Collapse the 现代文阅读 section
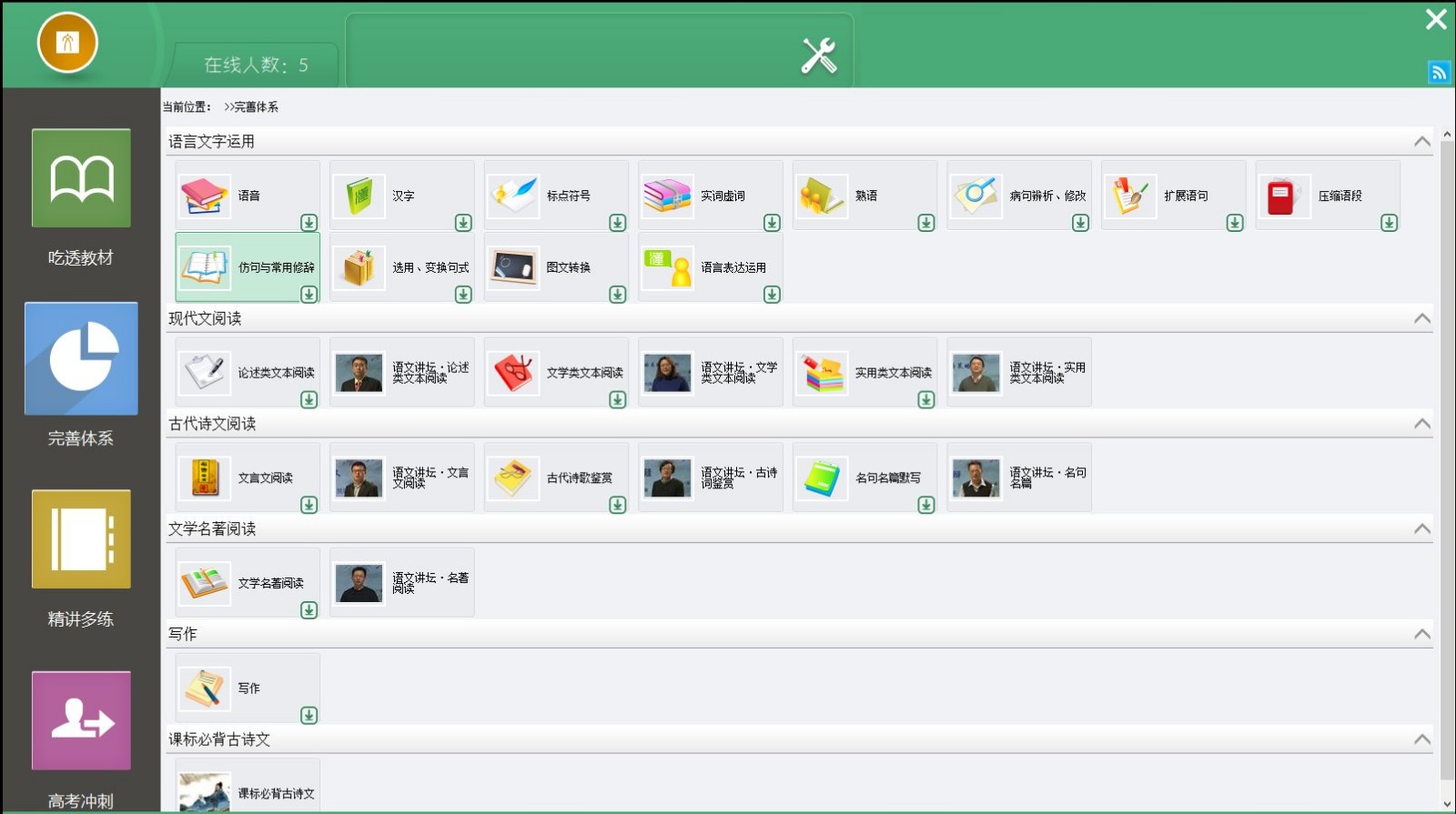 coord(1422,318)
